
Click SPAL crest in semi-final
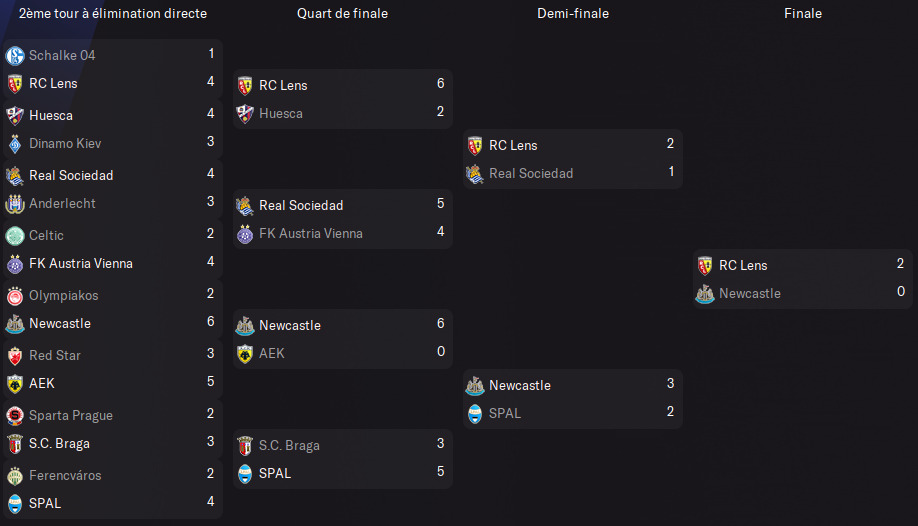point(475,414)
